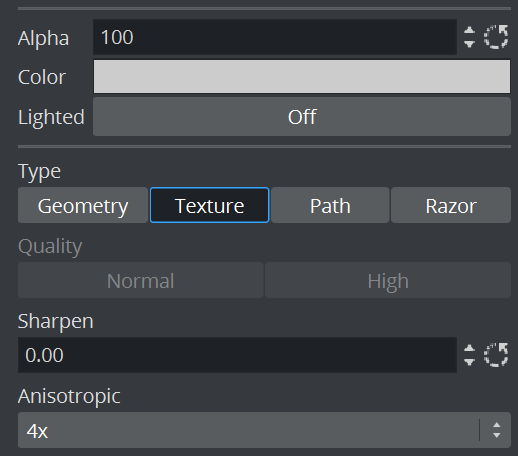Click the Anisotropic dropdown's down arrow
Image resolution: width=518 pixels, height=456 pixels.
coord(497,435)
